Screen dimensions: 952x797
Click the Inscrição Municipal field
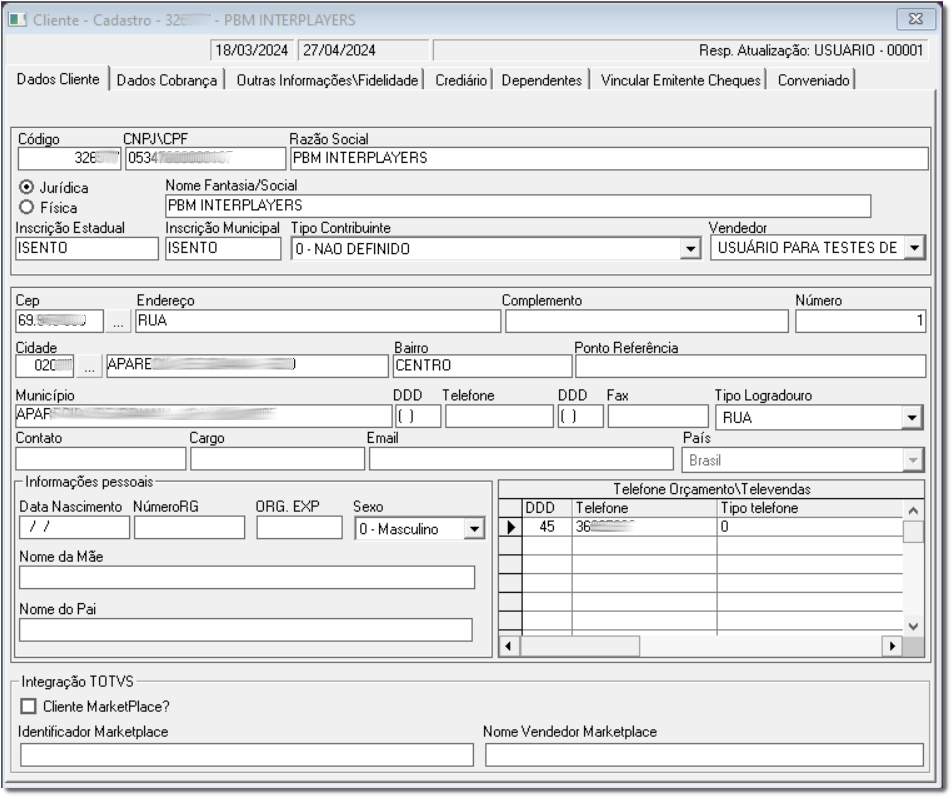coord(223,248)
